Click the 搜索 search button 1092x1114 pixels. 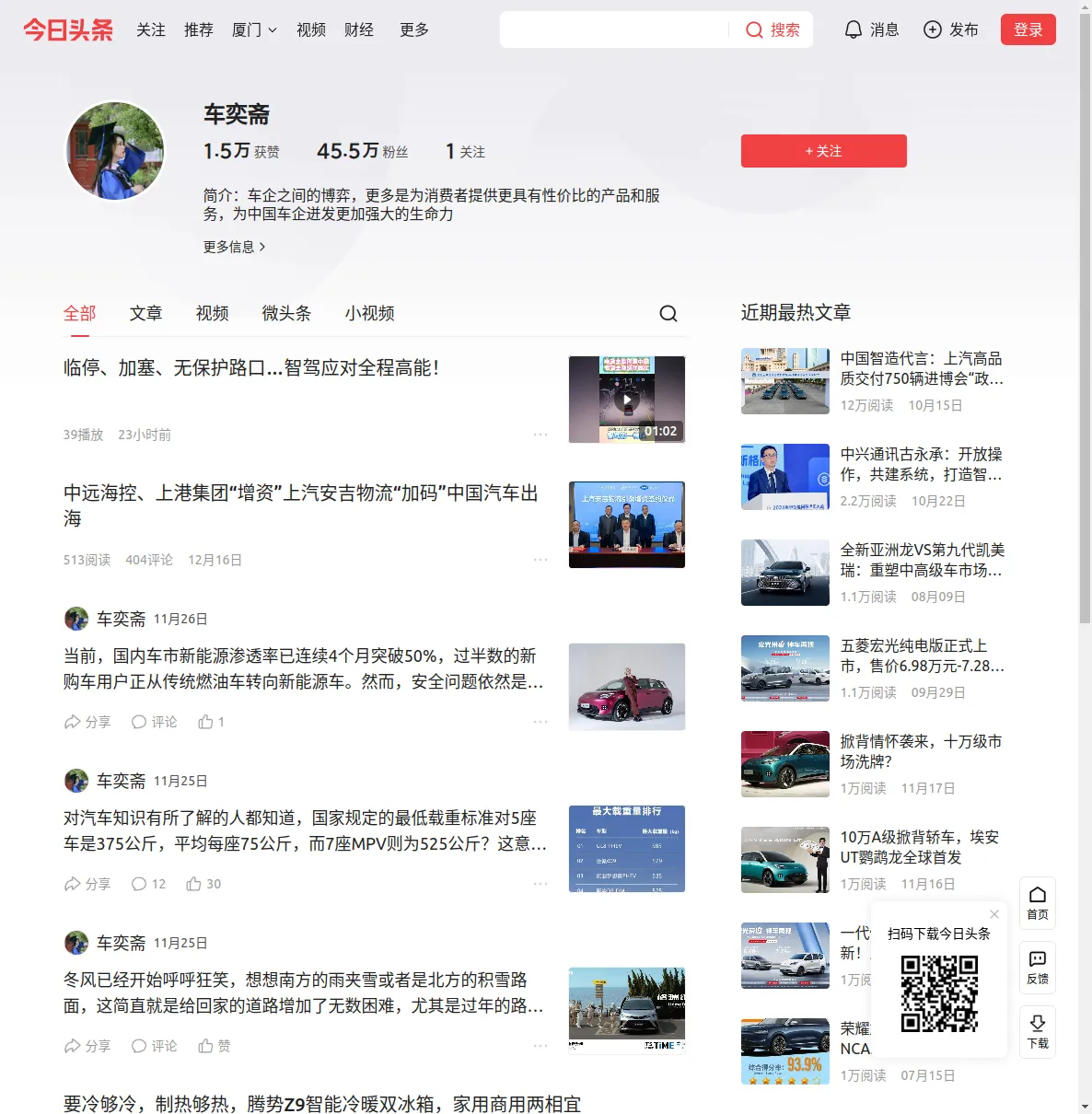[x=773, y=29]
